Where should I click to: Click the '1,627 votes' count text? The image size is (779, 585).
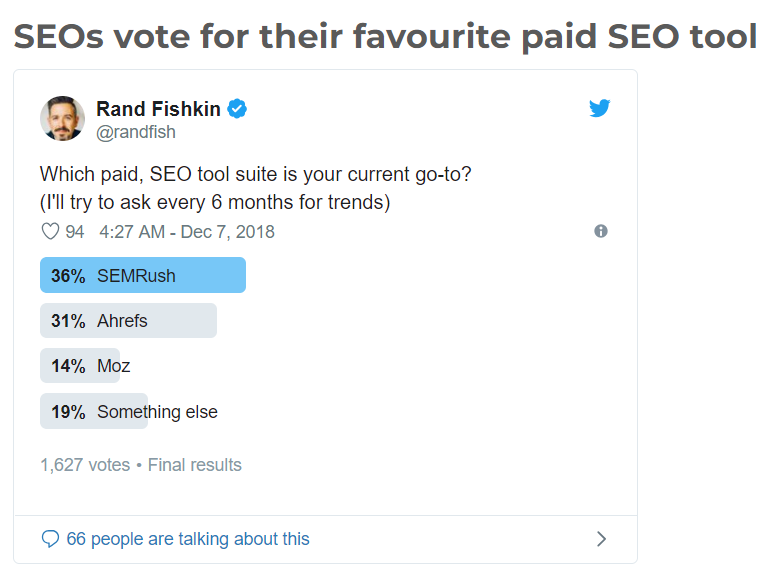[x=85, y=465]
